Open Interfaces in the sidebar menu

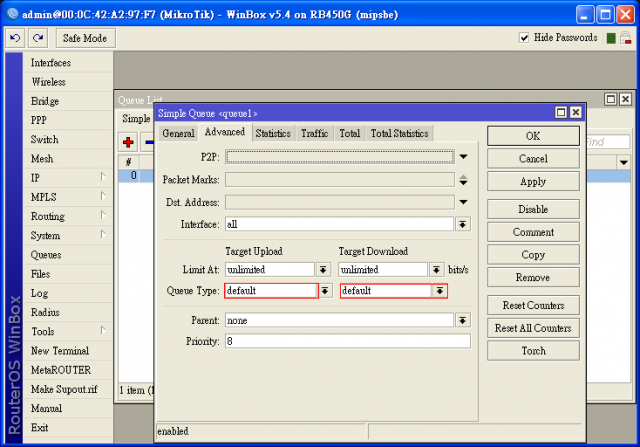pyautogui.click(x=51, y=63)
